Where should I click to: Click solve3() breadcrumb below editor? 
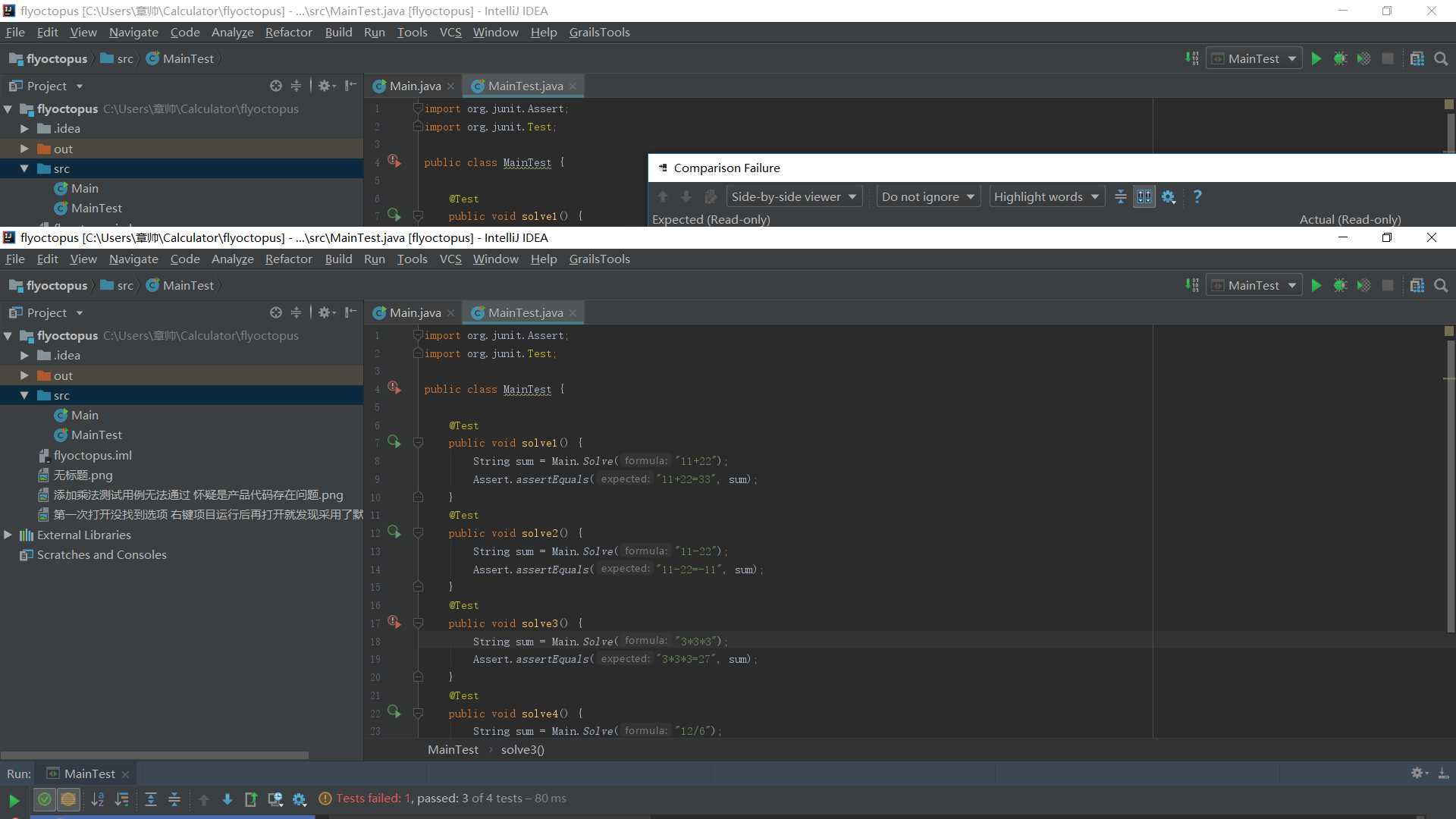pos(522,749)
